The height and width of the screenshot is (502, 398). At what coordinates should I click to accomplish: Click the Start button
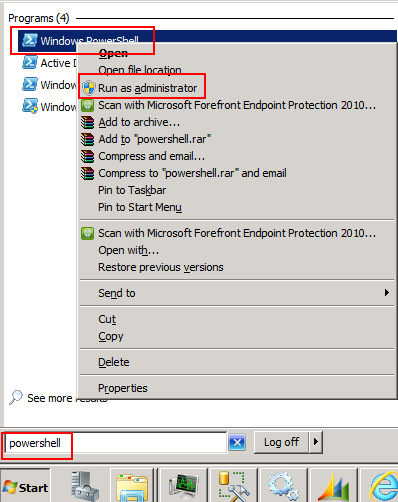point(26,488)
